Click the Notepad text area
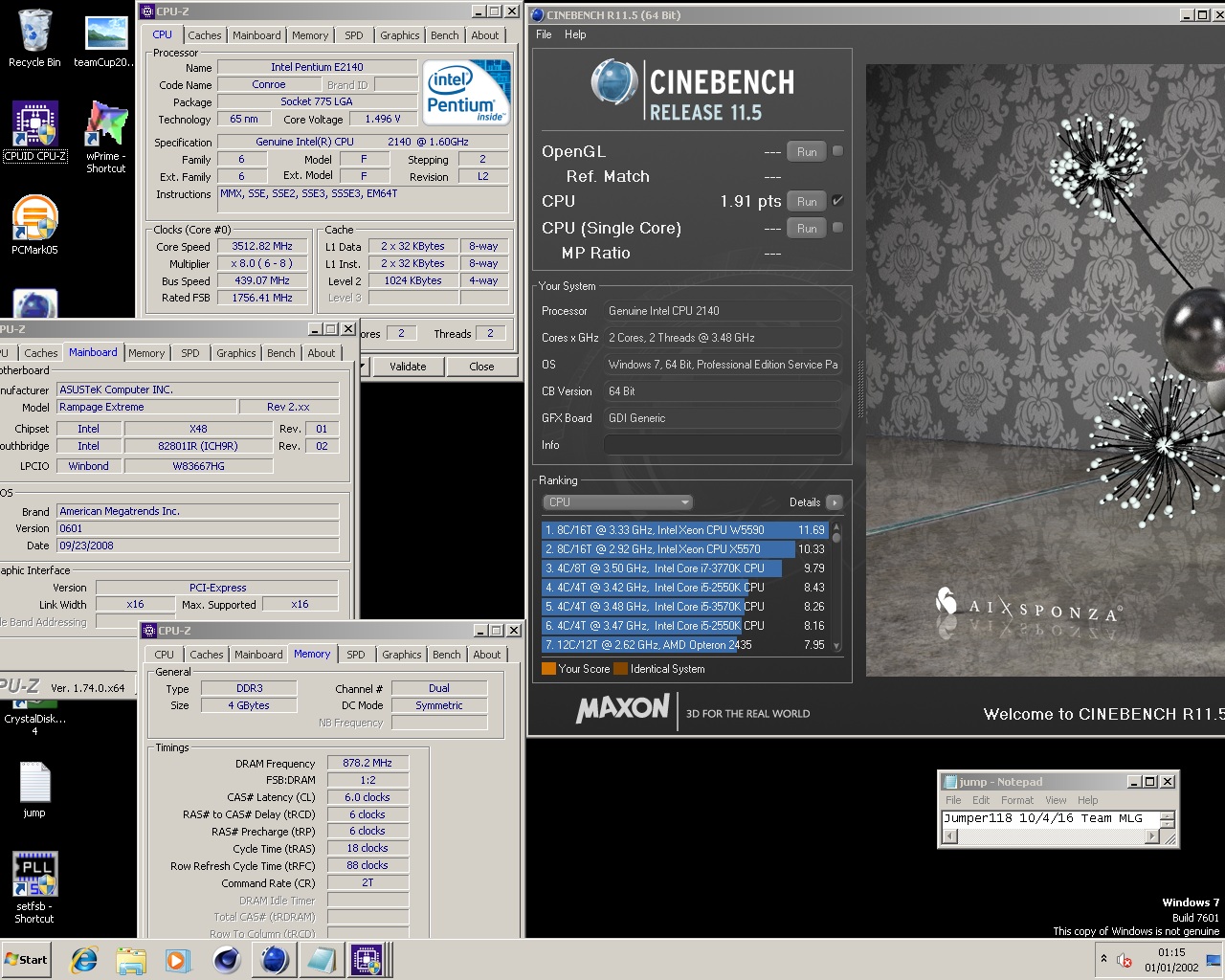 pyautogui.click(x=1051, y=819)
